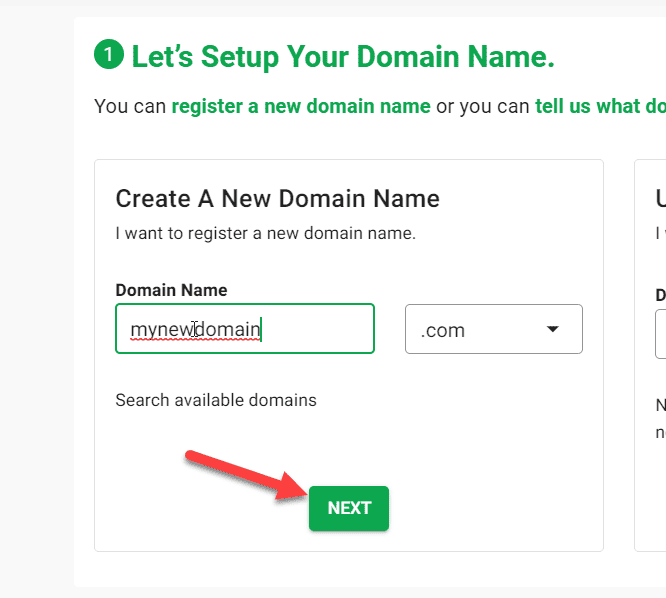Click the 'tell us what do' green text

pos(600,106)
